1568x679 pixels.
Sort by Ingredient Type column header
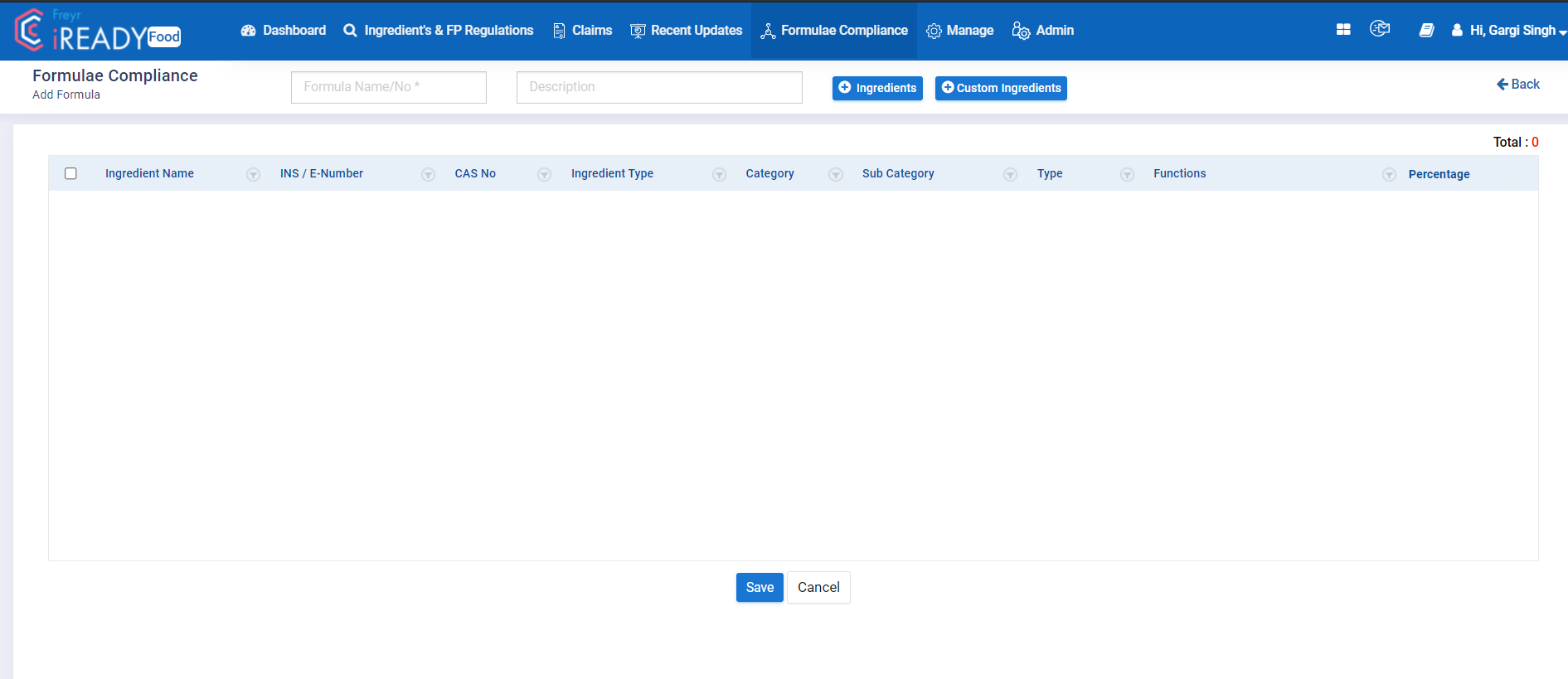pos(612,173)
